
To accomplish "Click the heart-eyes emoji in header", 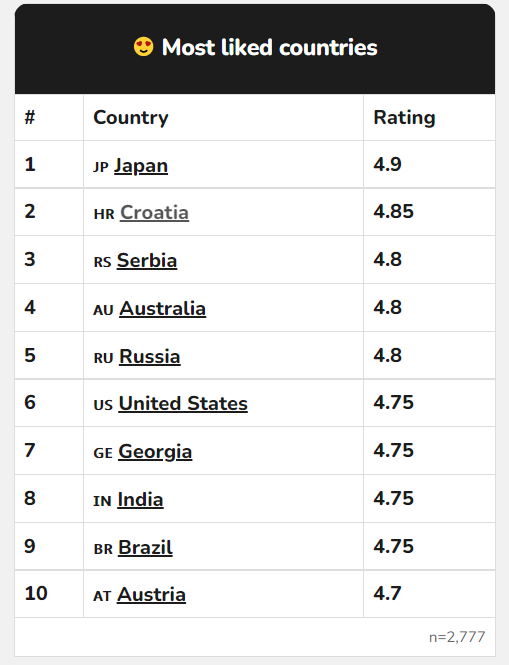I will point(143,47).
